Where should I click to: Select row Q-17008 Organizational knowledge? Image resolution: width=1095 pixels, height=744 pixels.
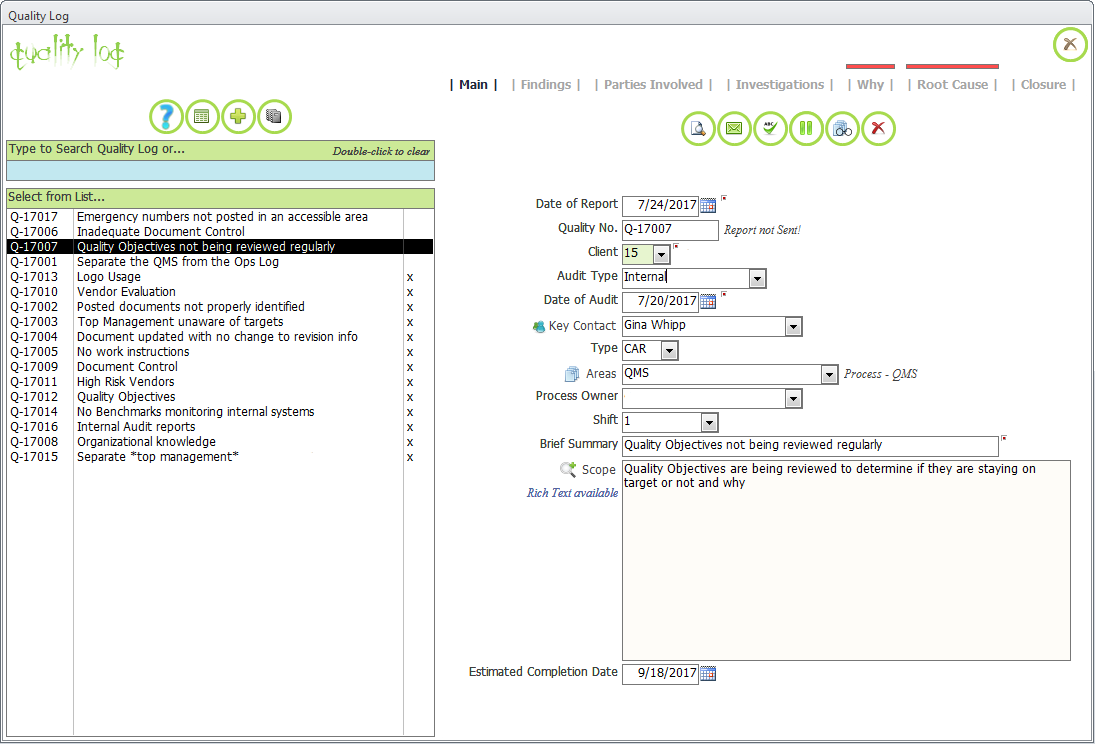coord(220,442)
